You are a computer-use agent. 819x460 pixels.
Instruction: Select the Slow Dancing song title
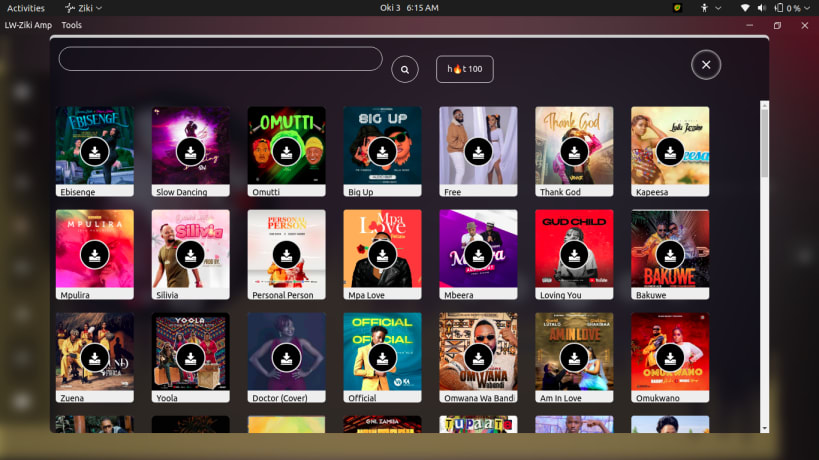point(182,192)
